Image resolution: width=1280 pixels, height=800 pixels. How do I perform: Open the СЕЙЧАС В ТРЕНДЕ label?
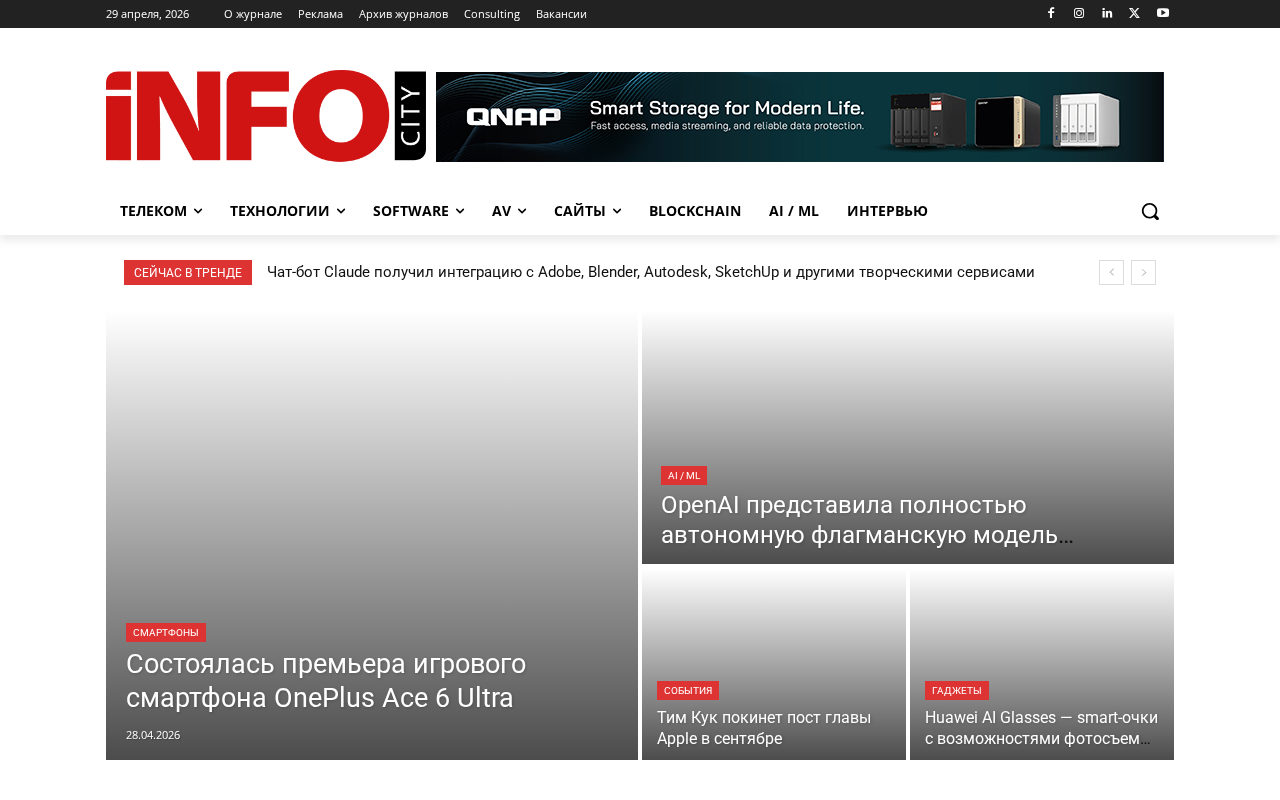point(188,272)
